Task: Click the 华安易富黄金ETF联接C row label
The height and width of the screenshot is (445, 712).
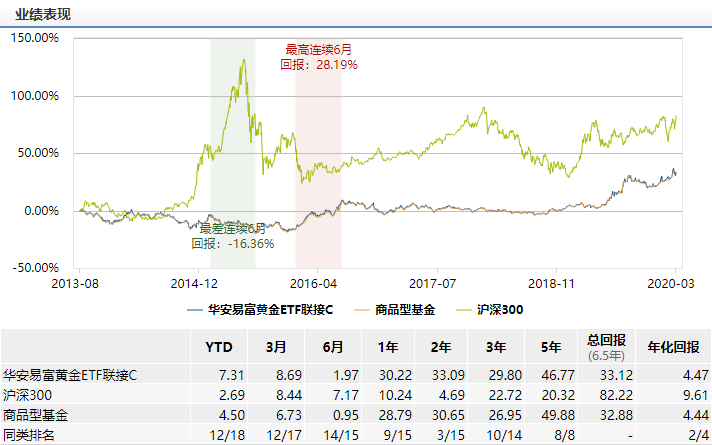Action: click(70, 375)
